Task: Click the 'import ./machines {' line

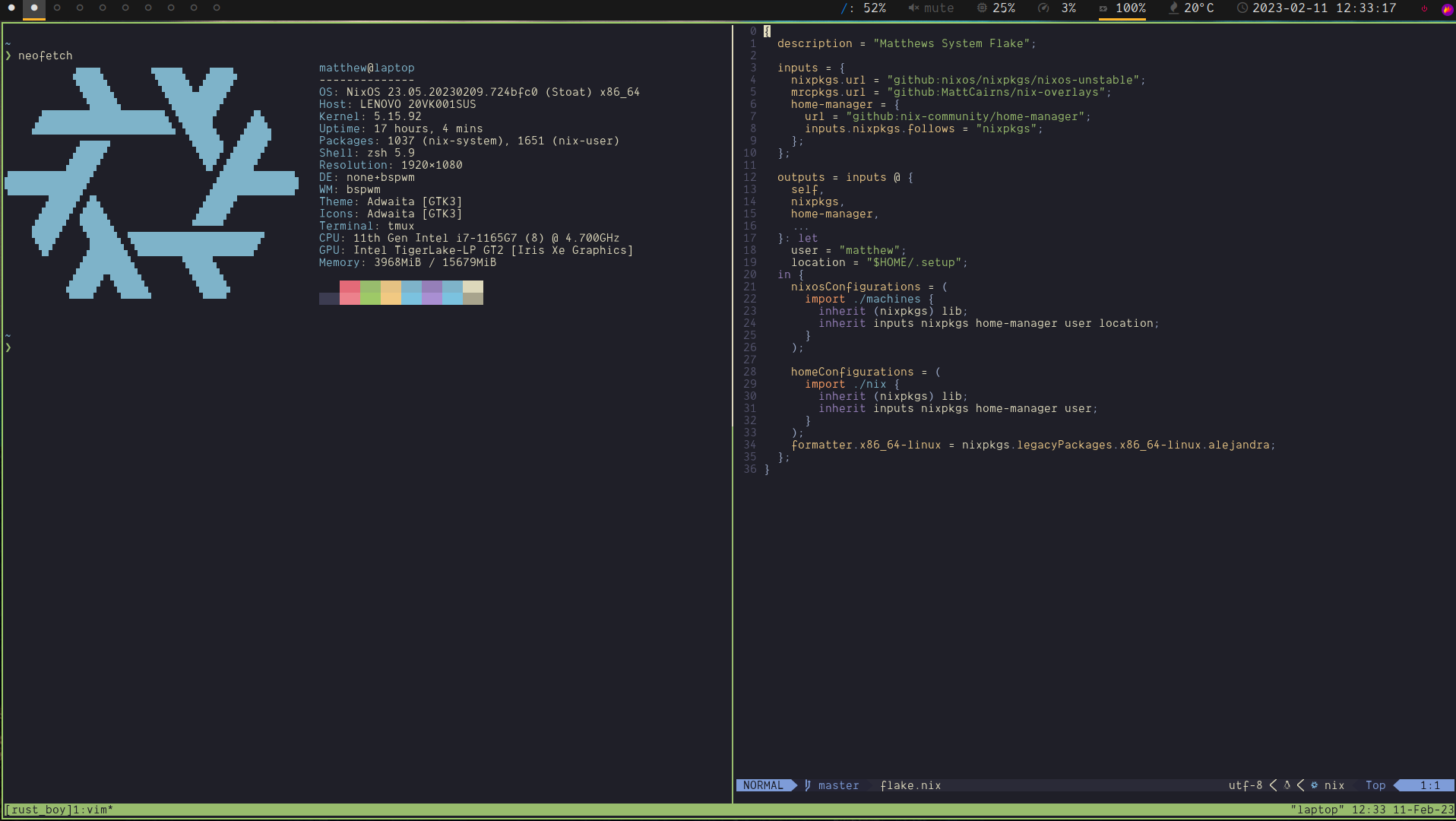Action: coord(869,299)
